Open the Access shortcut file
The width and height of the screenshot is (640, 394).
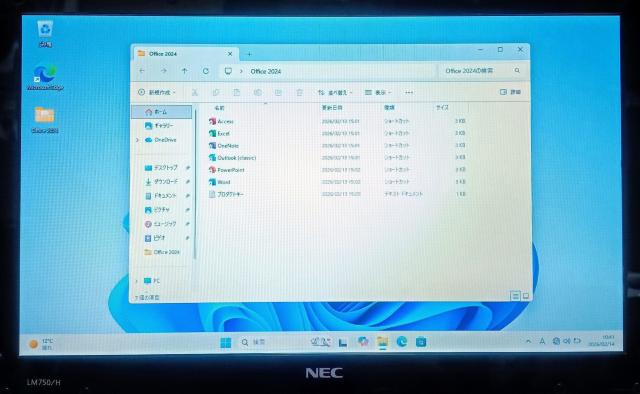221,121
